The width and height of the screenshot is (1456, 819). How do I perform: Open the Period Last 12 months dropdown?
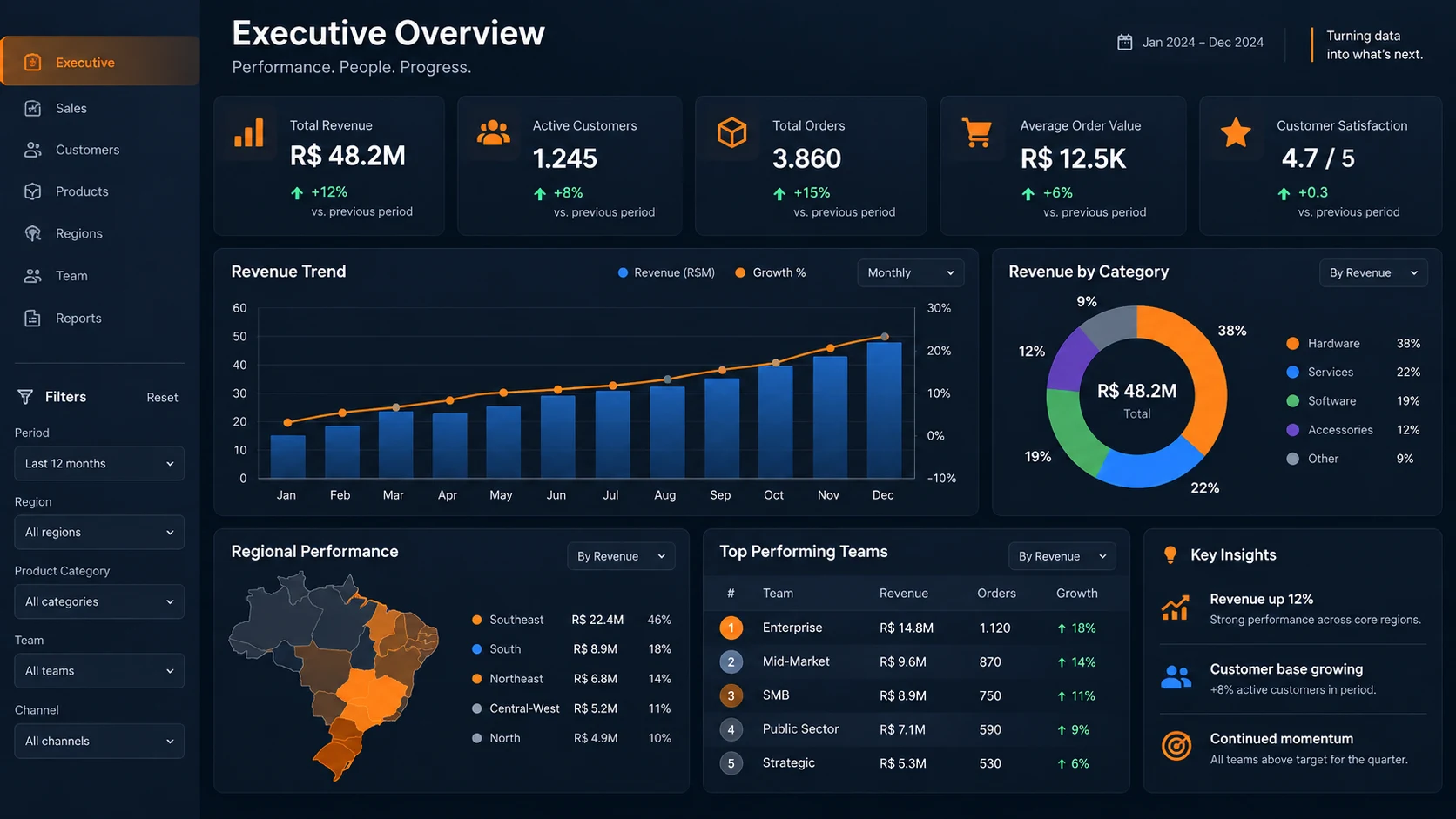click(x=99, y=463)
